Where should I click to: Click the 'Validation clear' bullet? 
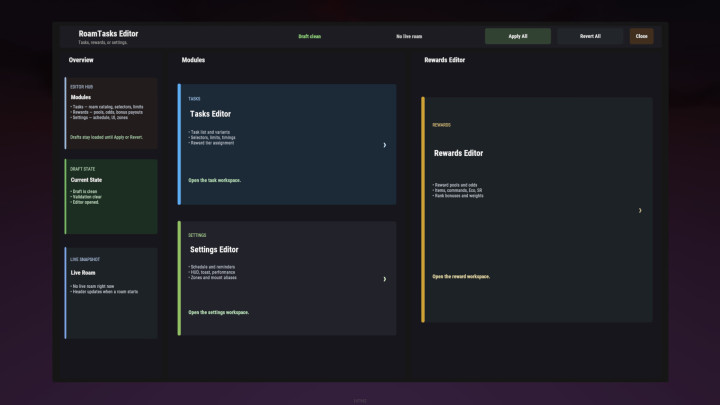pyautogui.click(x=86, y=197)
